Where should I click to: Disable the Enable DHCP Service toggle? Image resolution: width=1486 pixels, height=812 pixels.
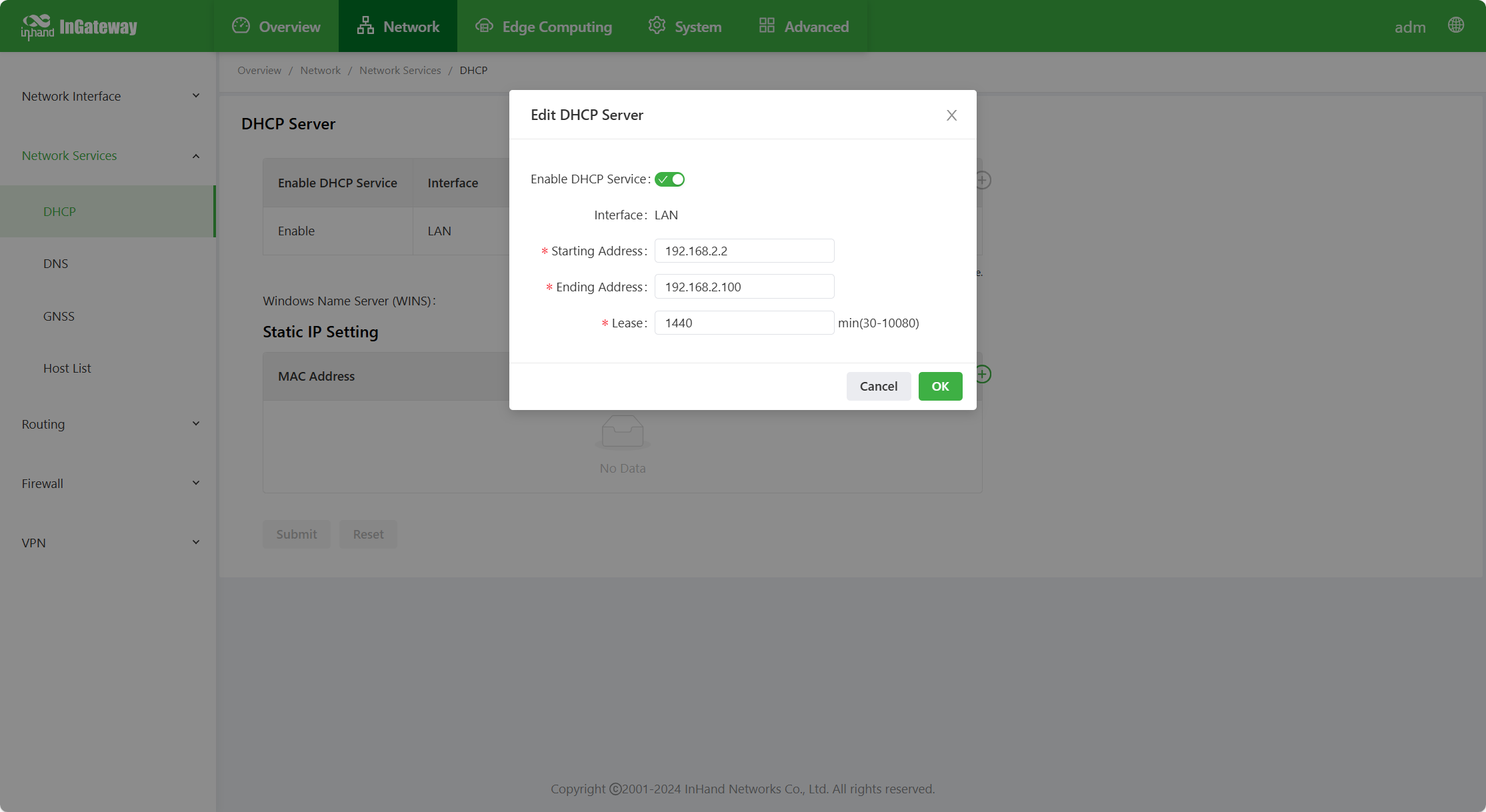tap(669, 179)
